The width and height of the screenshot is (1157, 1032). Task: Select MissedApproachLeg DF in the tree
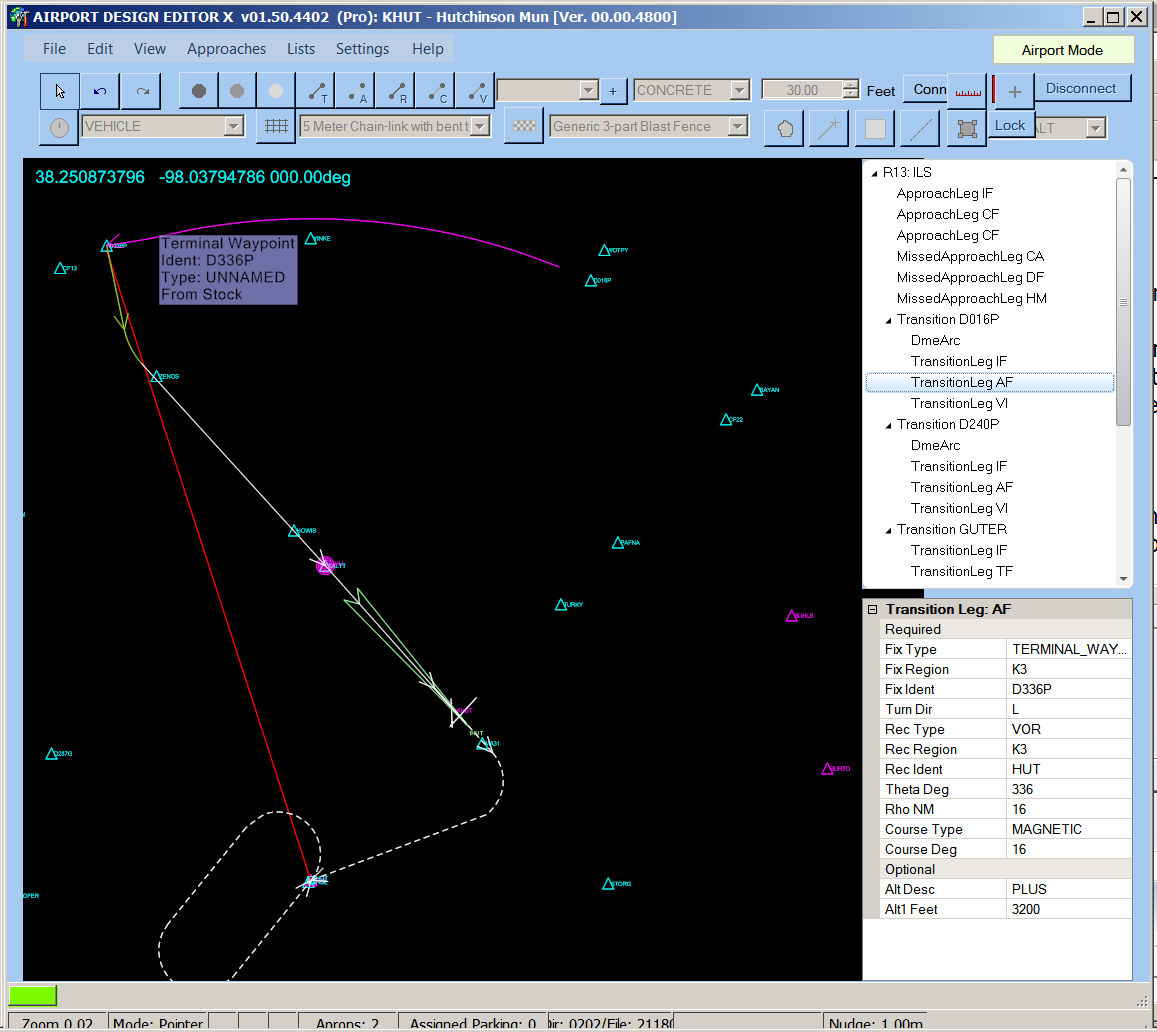[970, 277]
